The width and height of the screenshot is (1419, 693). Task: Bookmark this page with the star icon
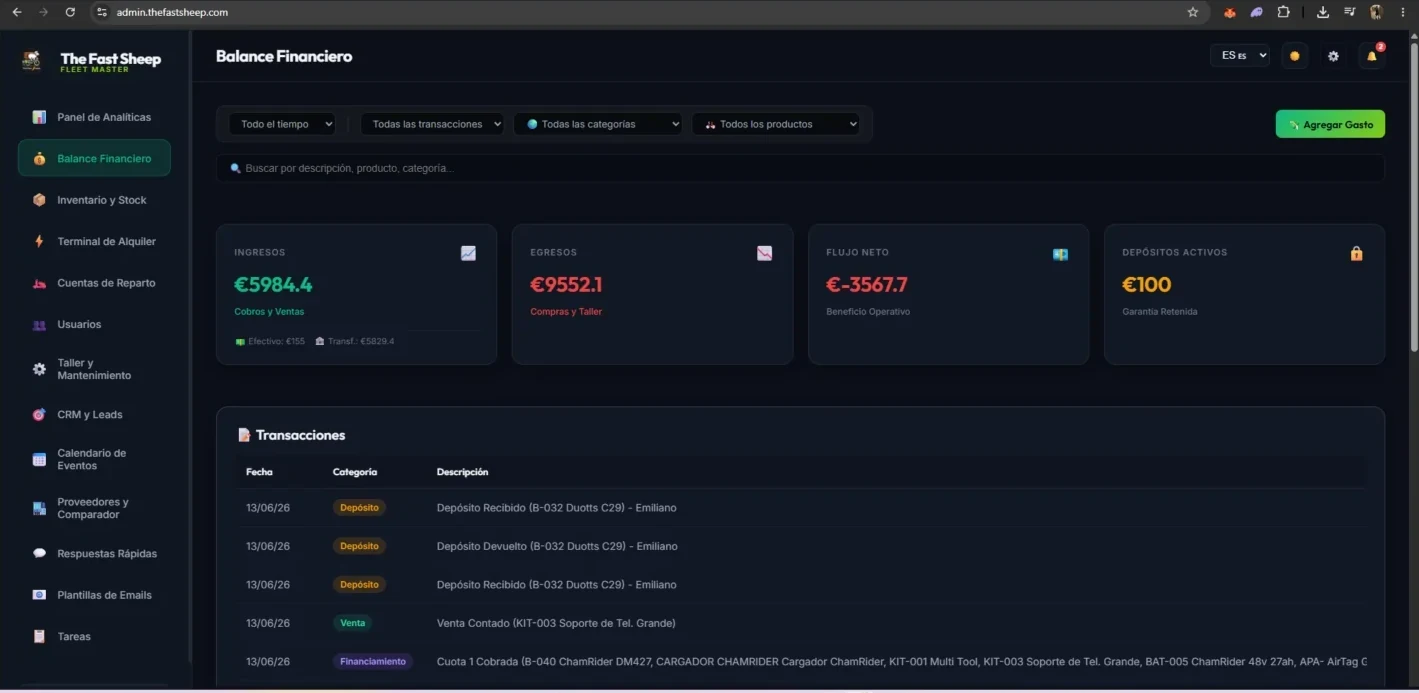pyautogui.click(x=1192, y=12)
